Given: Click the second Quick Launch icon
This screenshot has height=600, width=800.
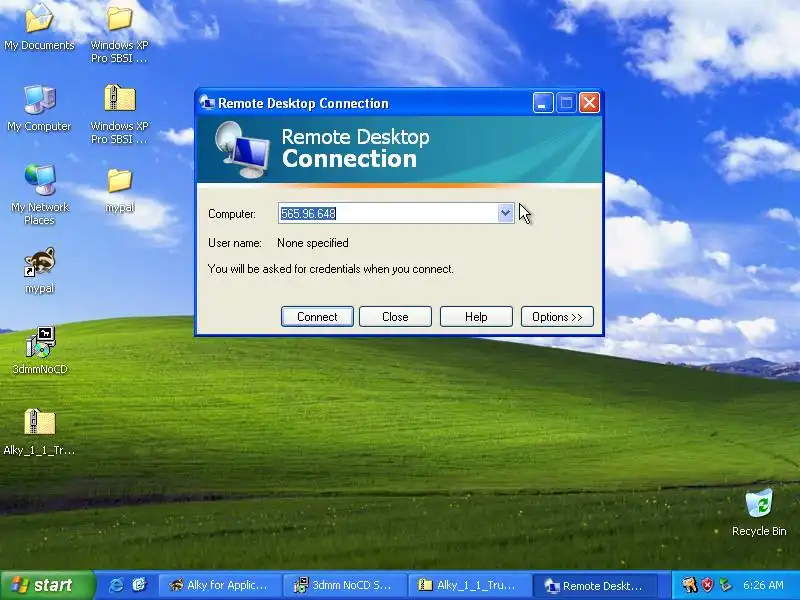Looking at the screenshot, I should pos(139,585).
